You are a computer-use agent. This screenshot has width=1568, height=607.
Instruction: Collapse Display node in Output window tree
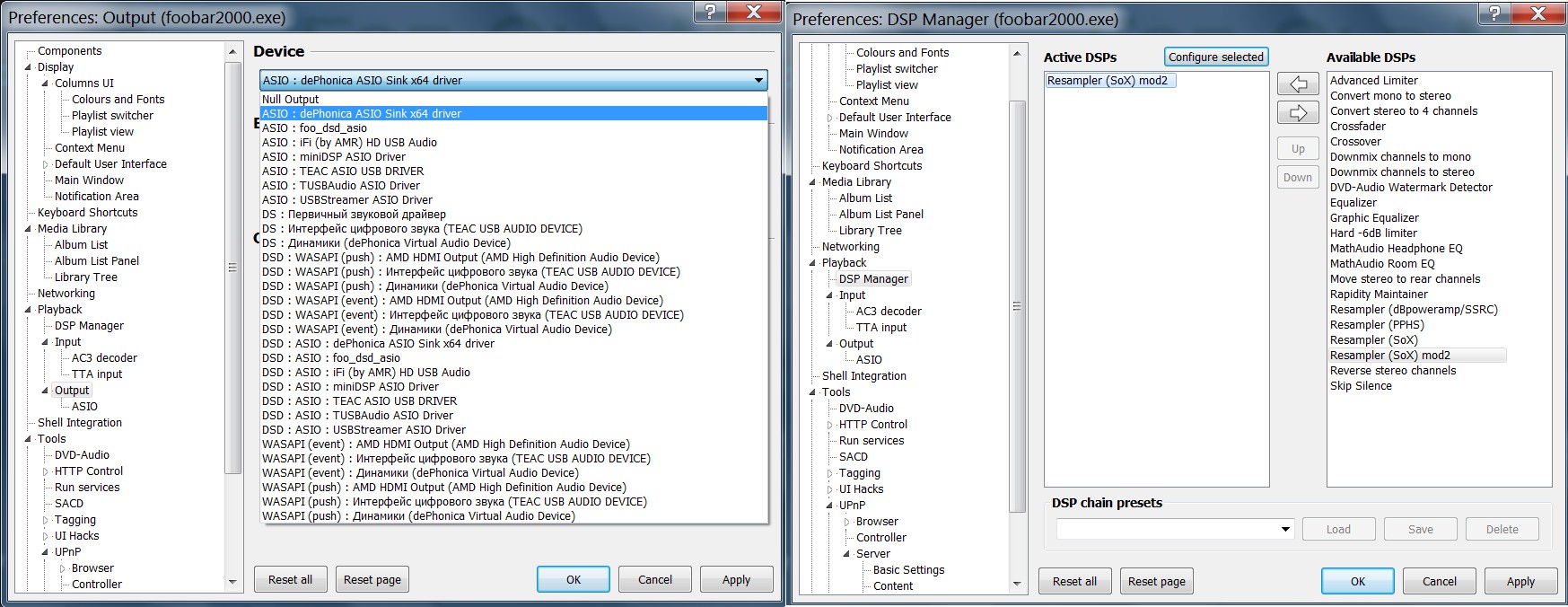[x=27, y=67]
